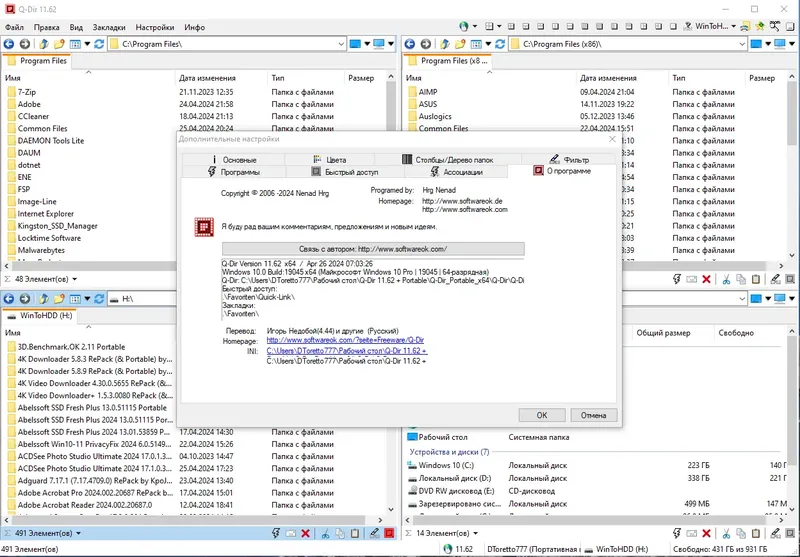Go up one folder in top-left Program Files pane
The image size is (800, 557).
coord(44,44)
